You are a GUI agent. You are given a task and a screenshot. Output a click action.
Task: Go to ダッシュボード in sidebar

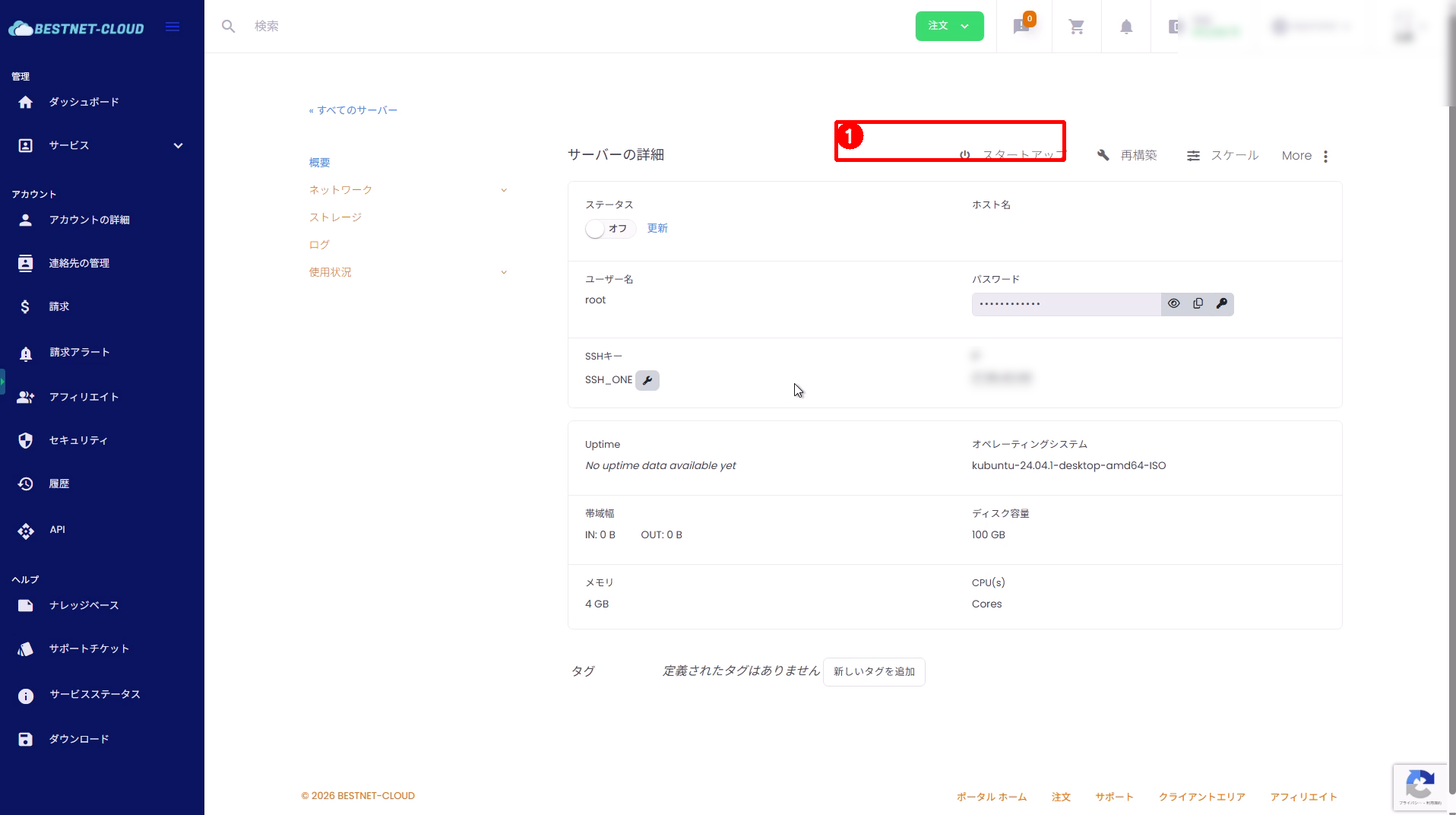tap(84, 102)
